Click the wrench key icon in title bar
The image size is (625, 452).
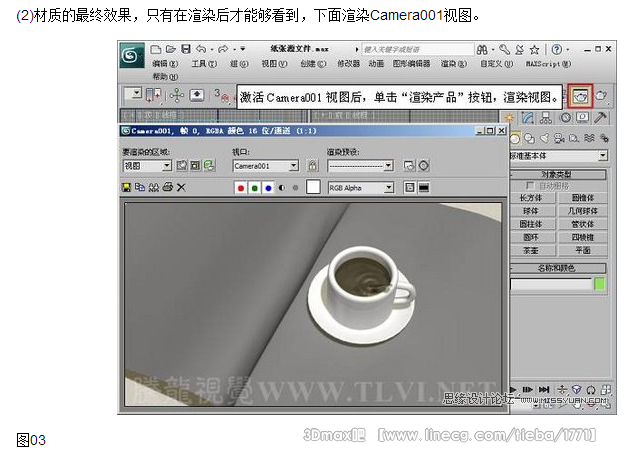click(x=505, y=49)
